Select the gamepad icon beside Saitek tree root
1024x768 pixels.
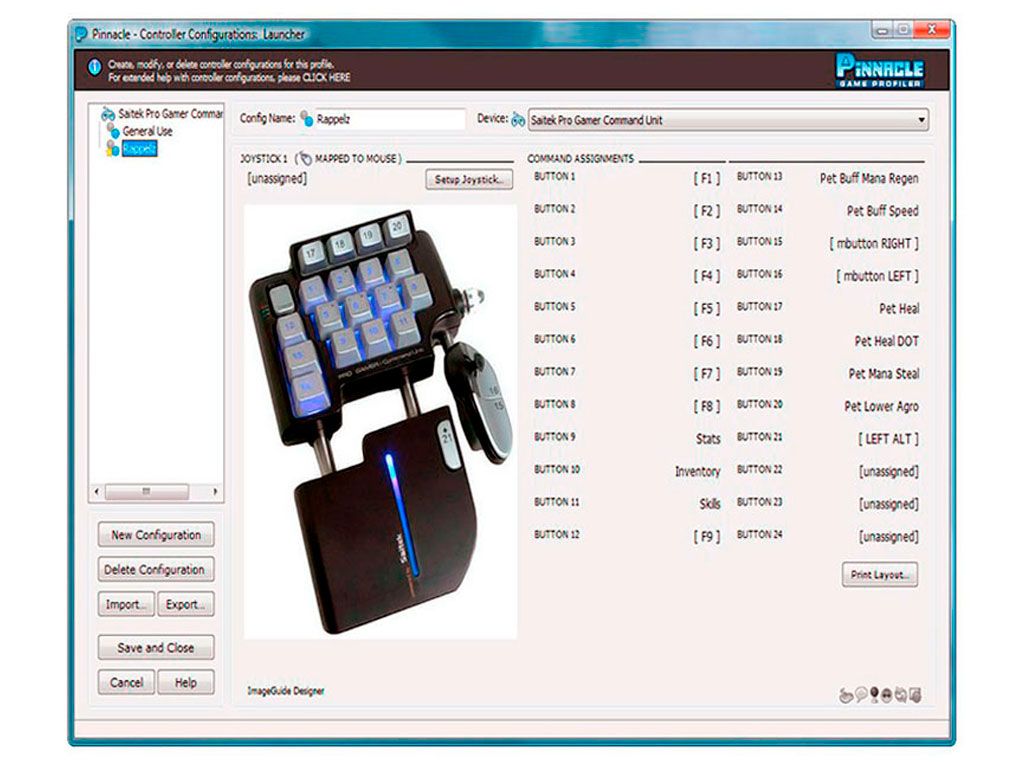tap(107, 114)
